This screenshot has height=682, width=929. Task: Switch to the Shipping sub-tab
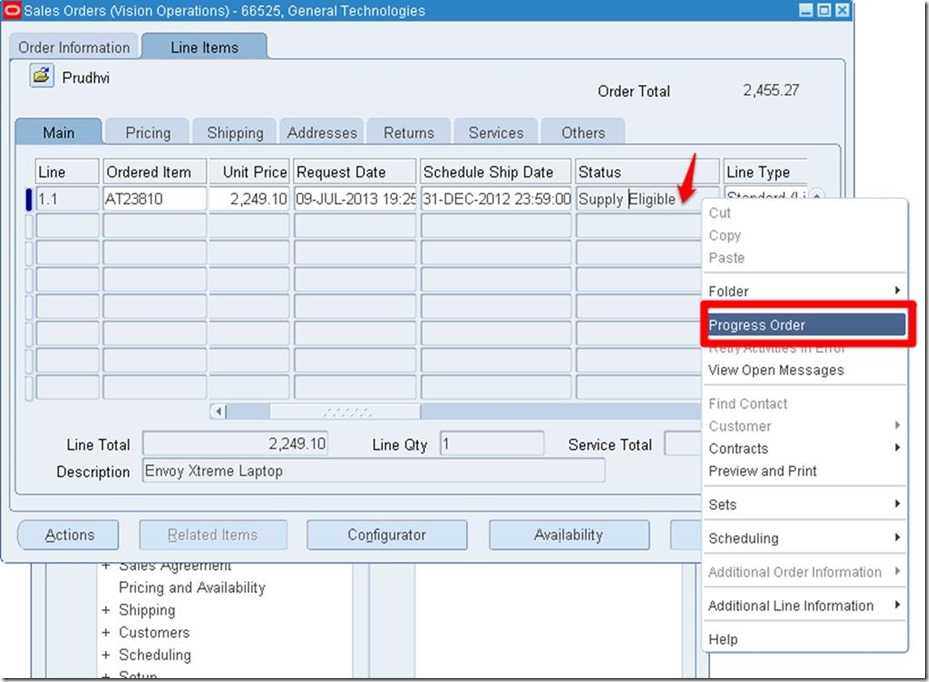tap(235, 133)
